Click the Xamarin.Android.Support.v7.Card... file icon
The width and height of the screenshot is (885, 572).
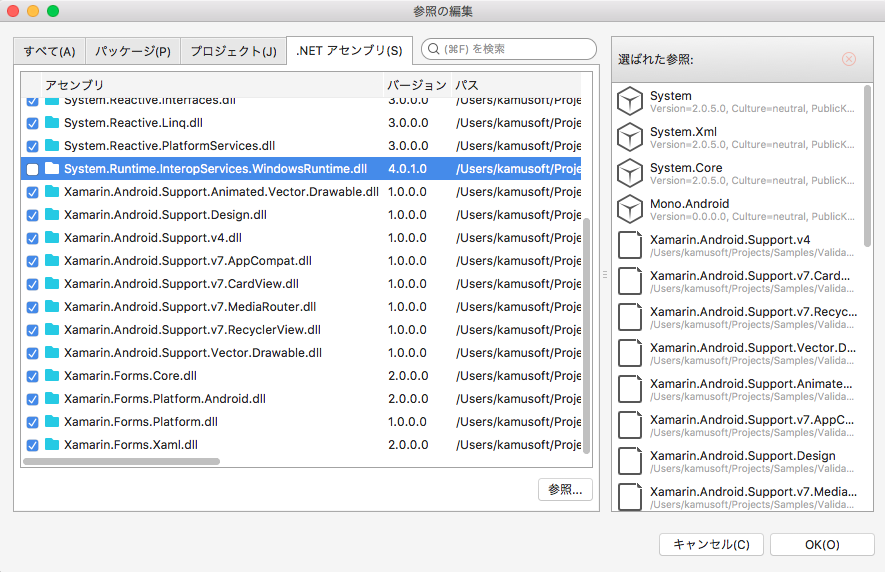click(x=630, y=281)
